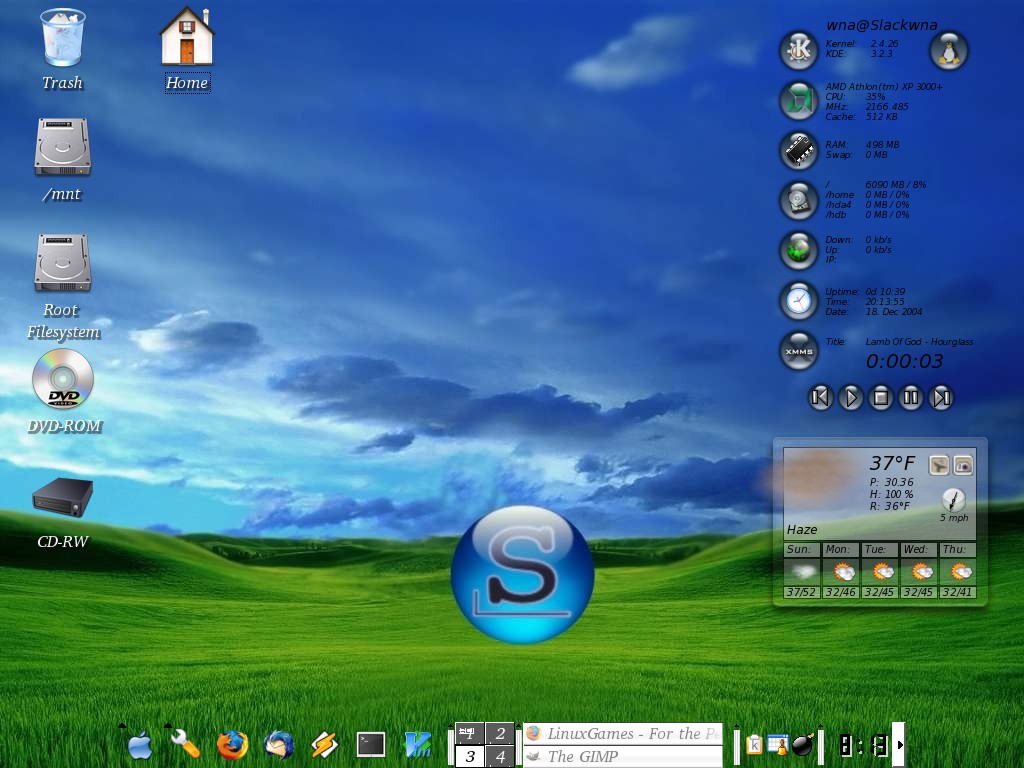Click the KDE logo in system monitor
The width and height of the screenshot is (1024, 768).
click(799, 50)
